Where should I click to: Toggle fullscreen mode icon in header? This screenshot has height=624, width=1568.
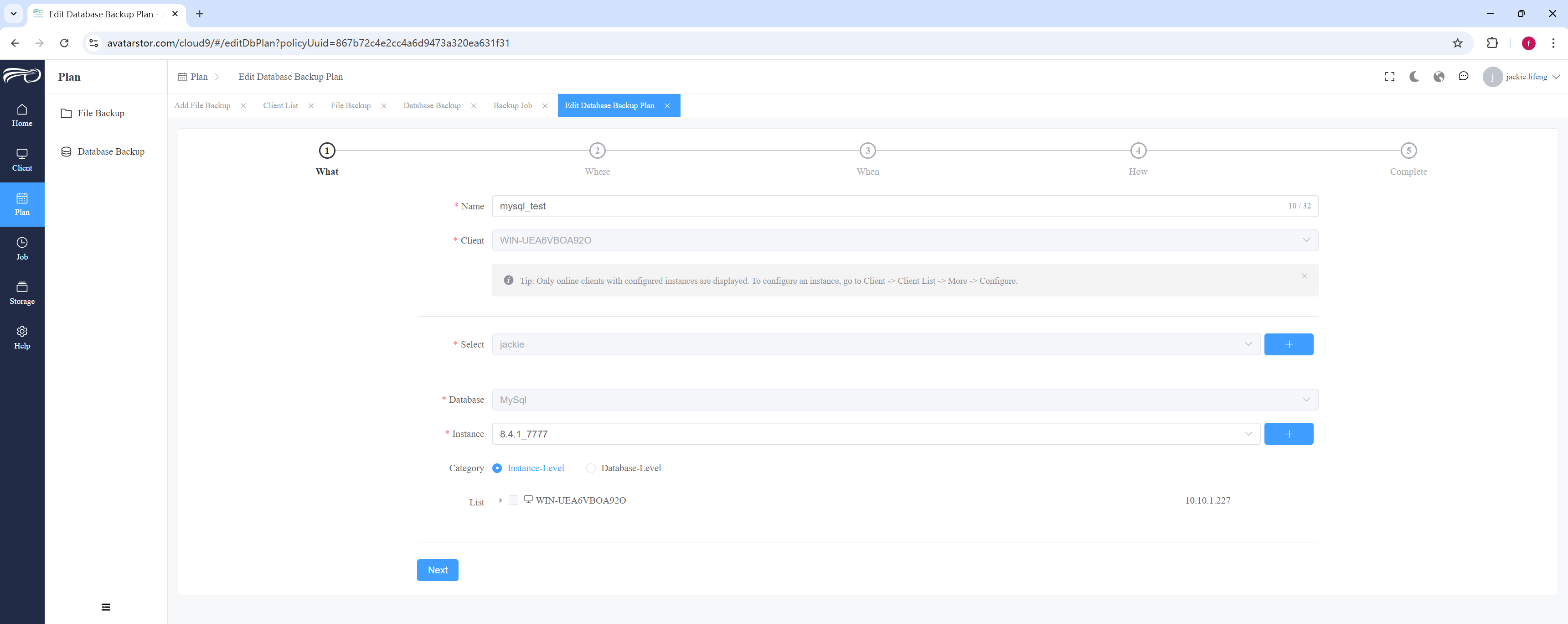(1390, 77)
